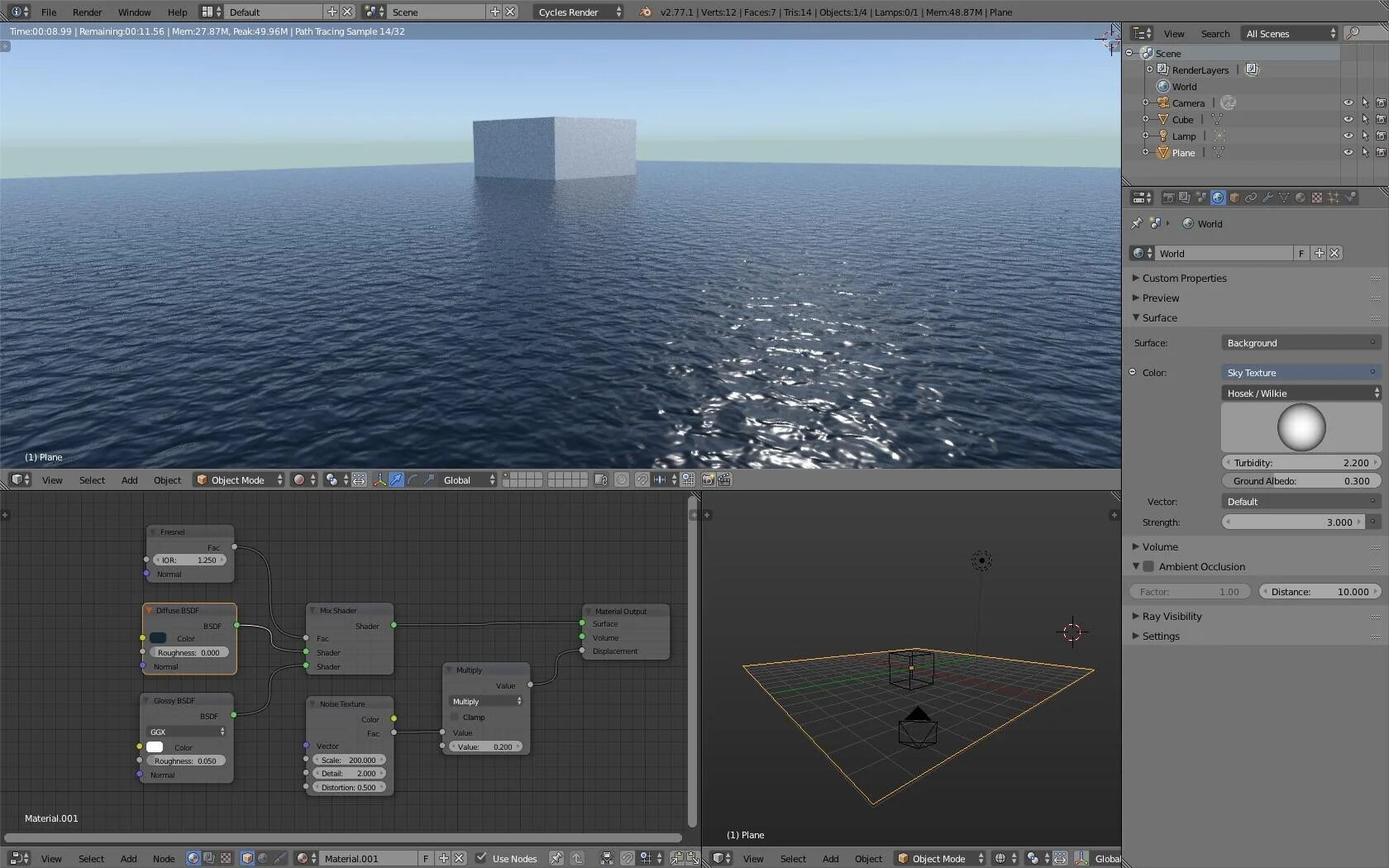Open the Hosek / Wilkie sky type dropdown
Viewport: 1389px width, 868px height.
(1301, 393)
